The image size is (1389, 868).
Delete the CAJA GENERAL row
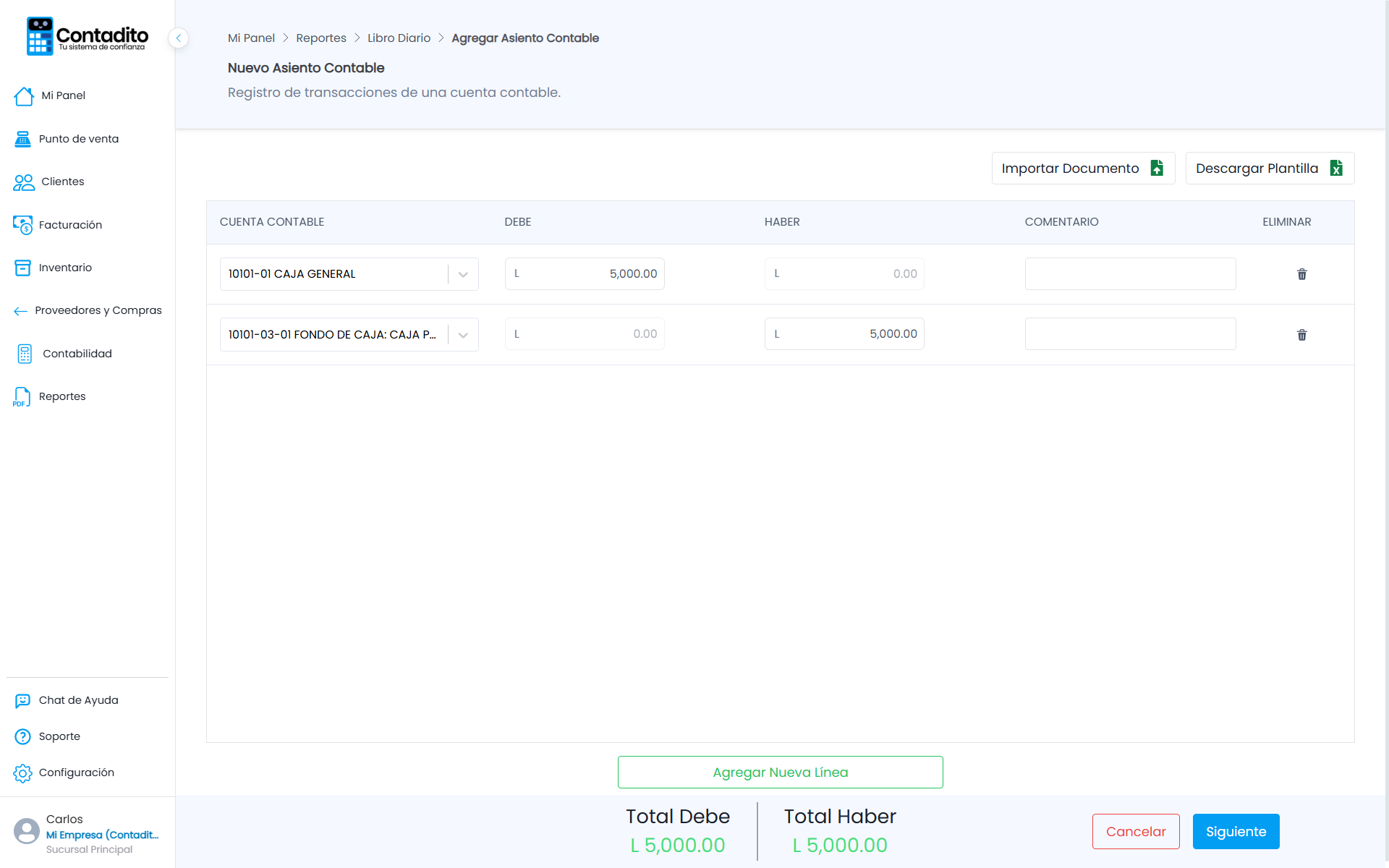1301,274
